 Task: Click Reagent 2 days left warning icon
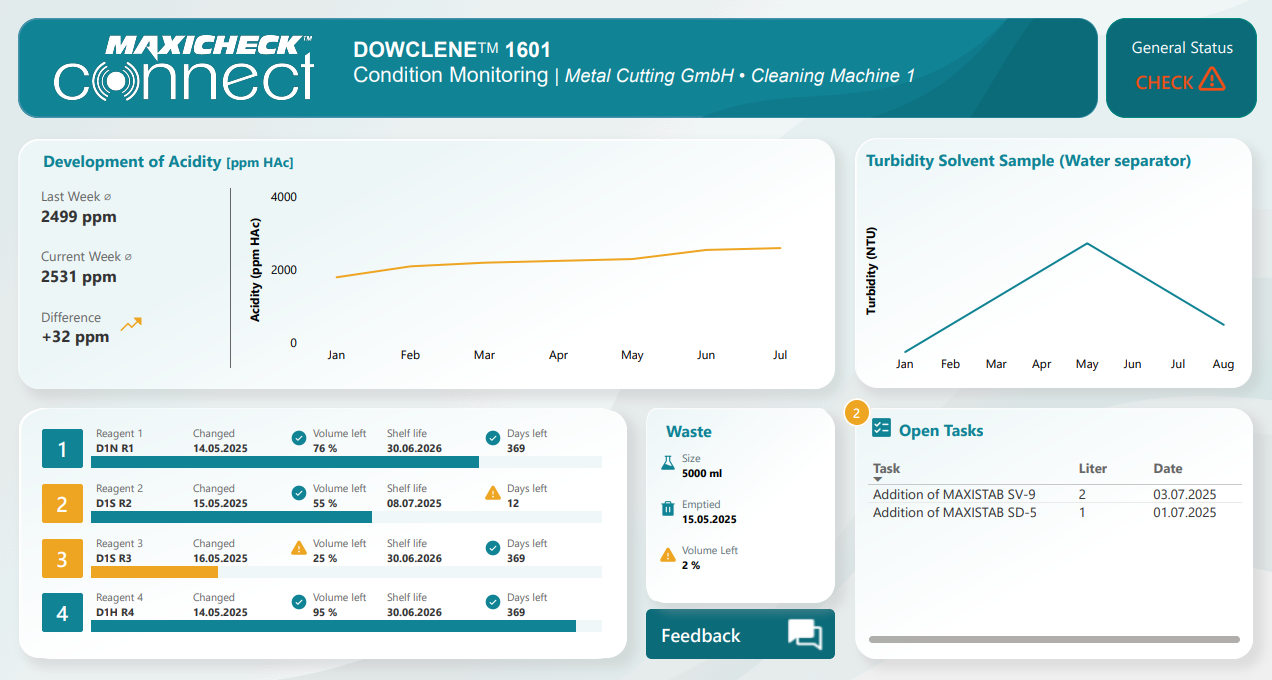coord(492,493)
